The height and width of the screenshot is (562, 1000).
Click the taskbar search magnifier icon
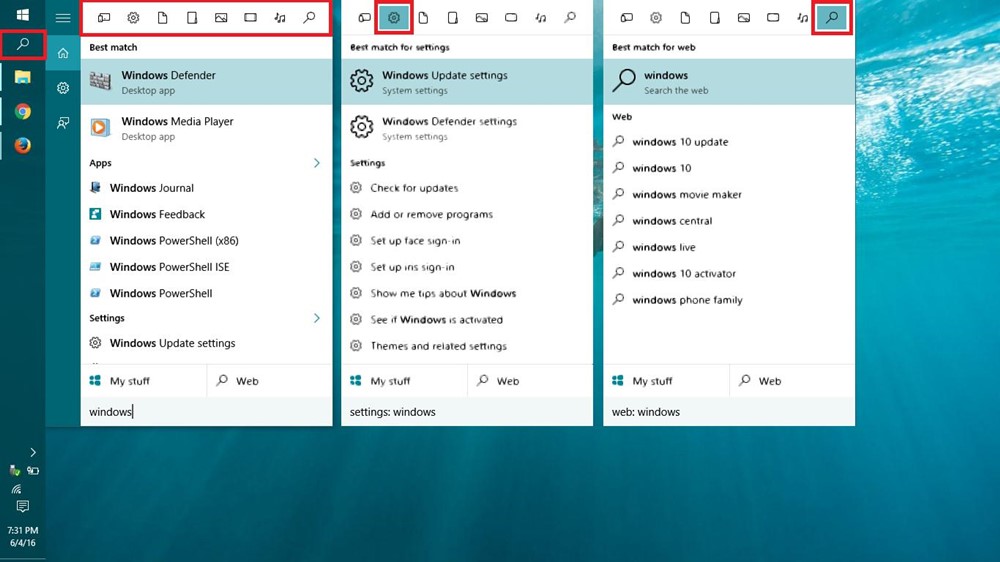coord(23,44)
